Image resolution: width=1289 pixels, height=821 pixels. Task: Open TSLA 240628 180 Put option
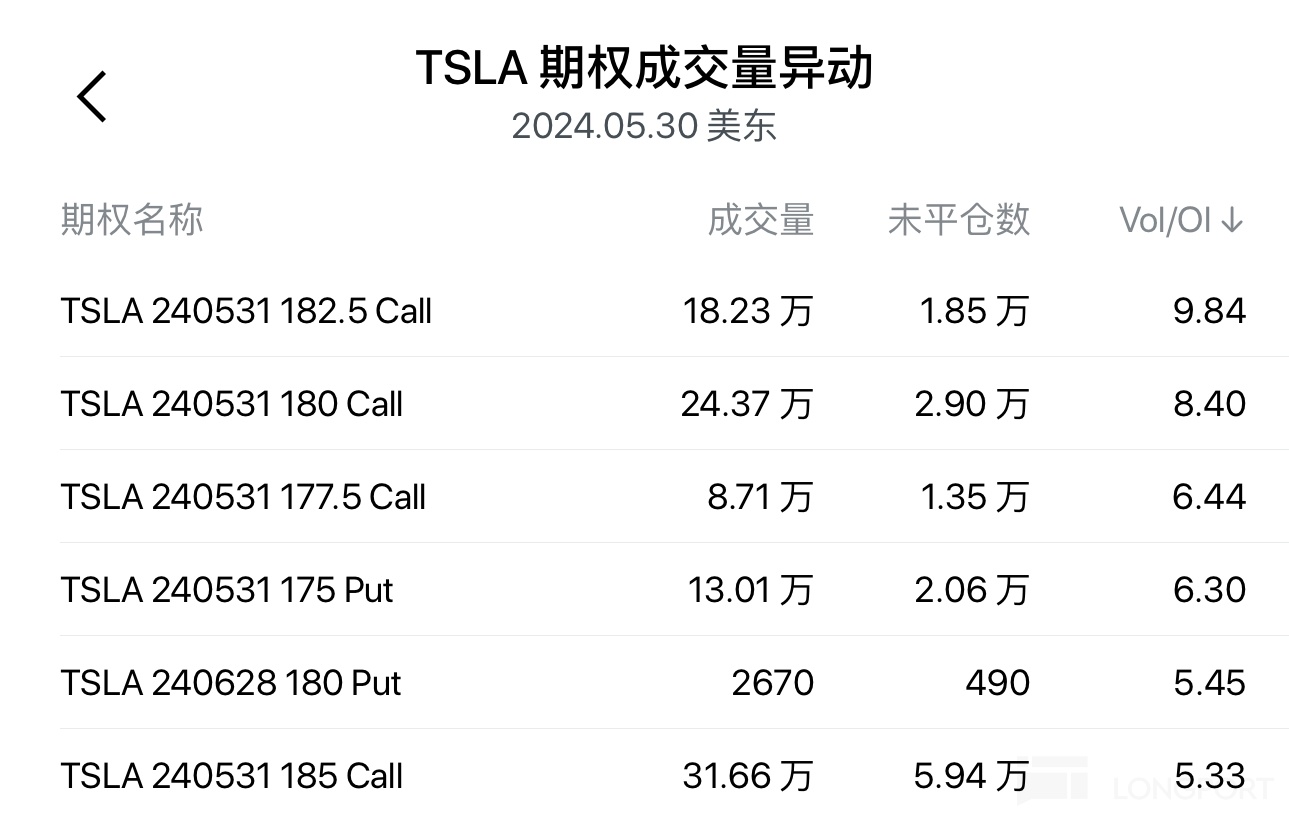(231, 683)
